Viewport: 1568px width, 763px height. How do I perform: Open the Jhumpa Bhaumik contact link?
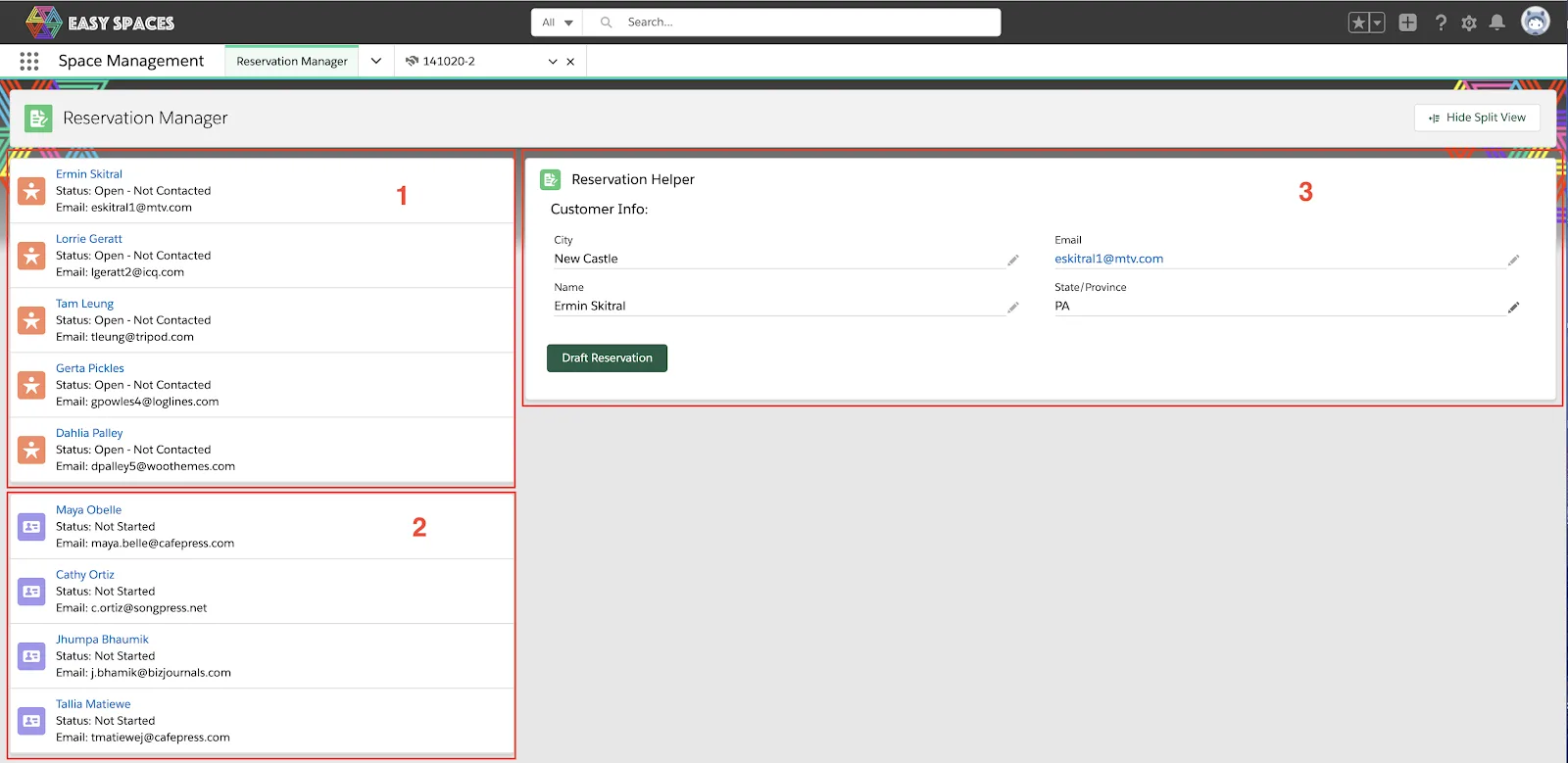(x=102, y=640)
